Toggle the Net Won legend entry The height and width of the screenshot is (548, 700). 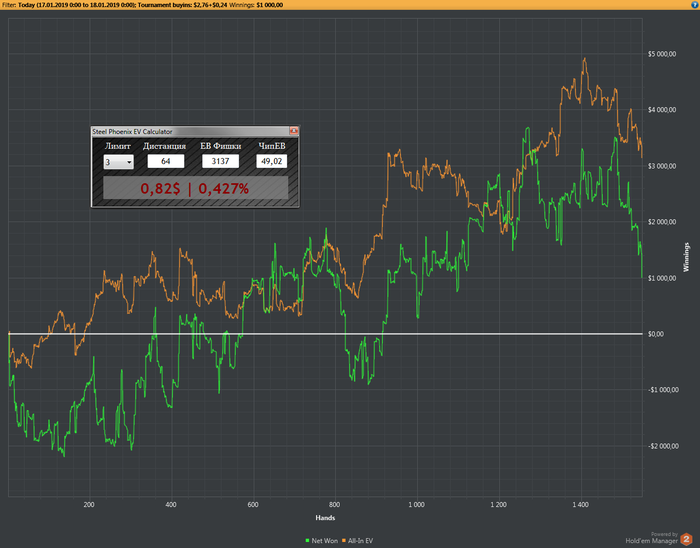322,540
